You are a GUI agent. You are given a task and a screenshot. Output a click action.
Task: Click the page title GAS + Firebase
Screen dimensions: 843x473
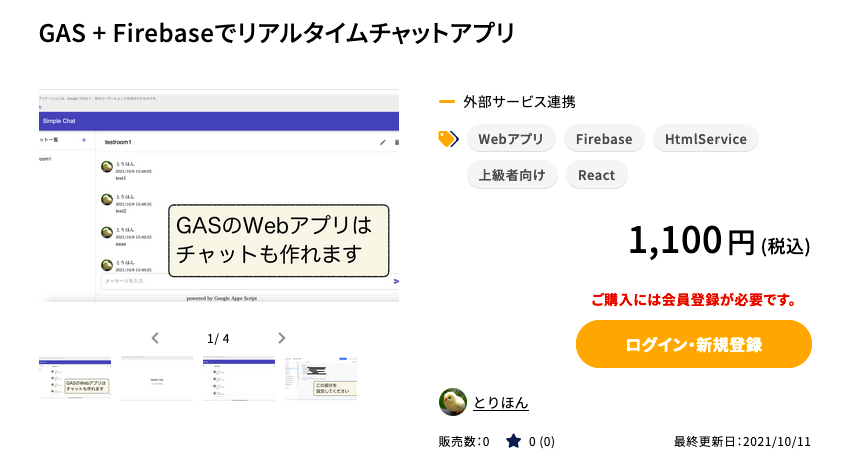(276, 32)
